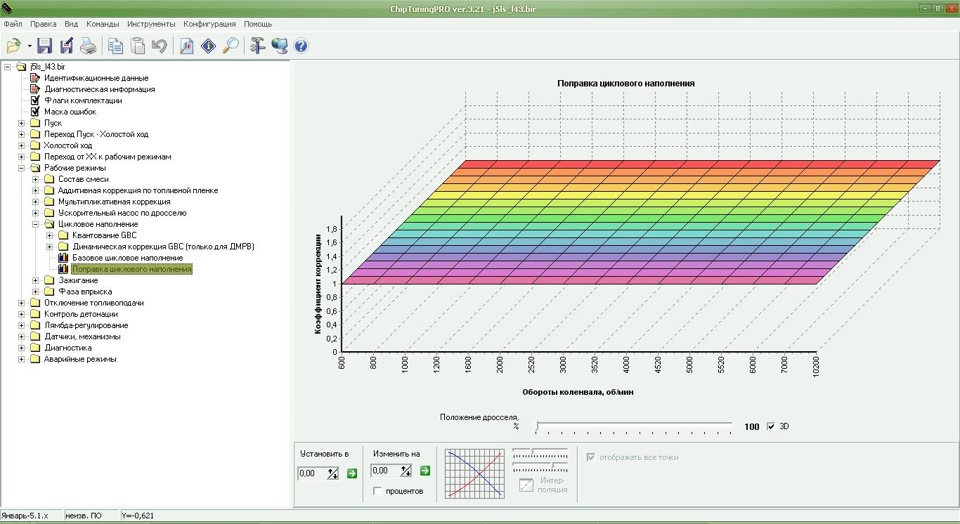Viewport: 960px width, 524px height.
Task: Expand the Лямбда-регулирование node
Action: (x=21, y=325)
